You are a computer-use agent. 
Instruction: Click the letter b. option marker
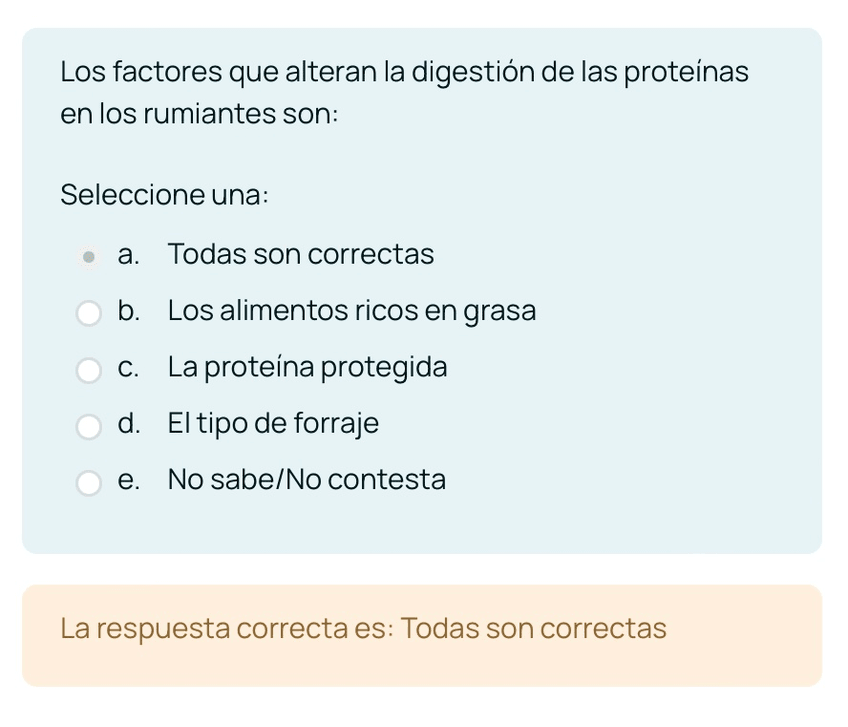pos(128,311)
